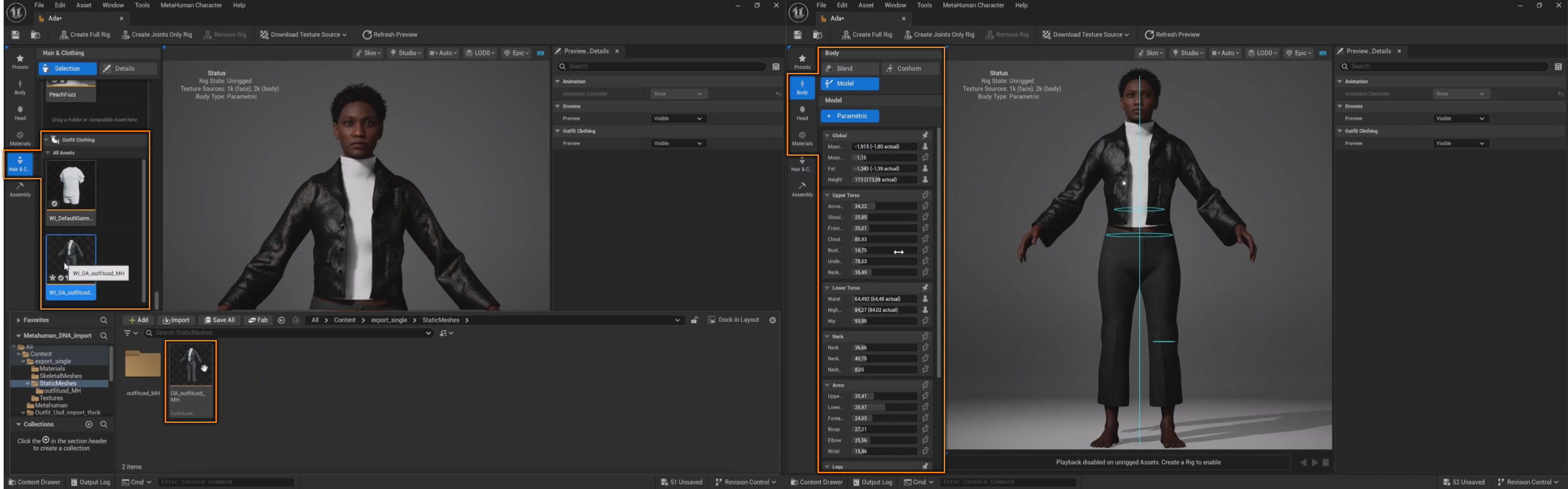Open sort options icon next to search field
This screenshot has width=1568, height=489.
[446, 333]
